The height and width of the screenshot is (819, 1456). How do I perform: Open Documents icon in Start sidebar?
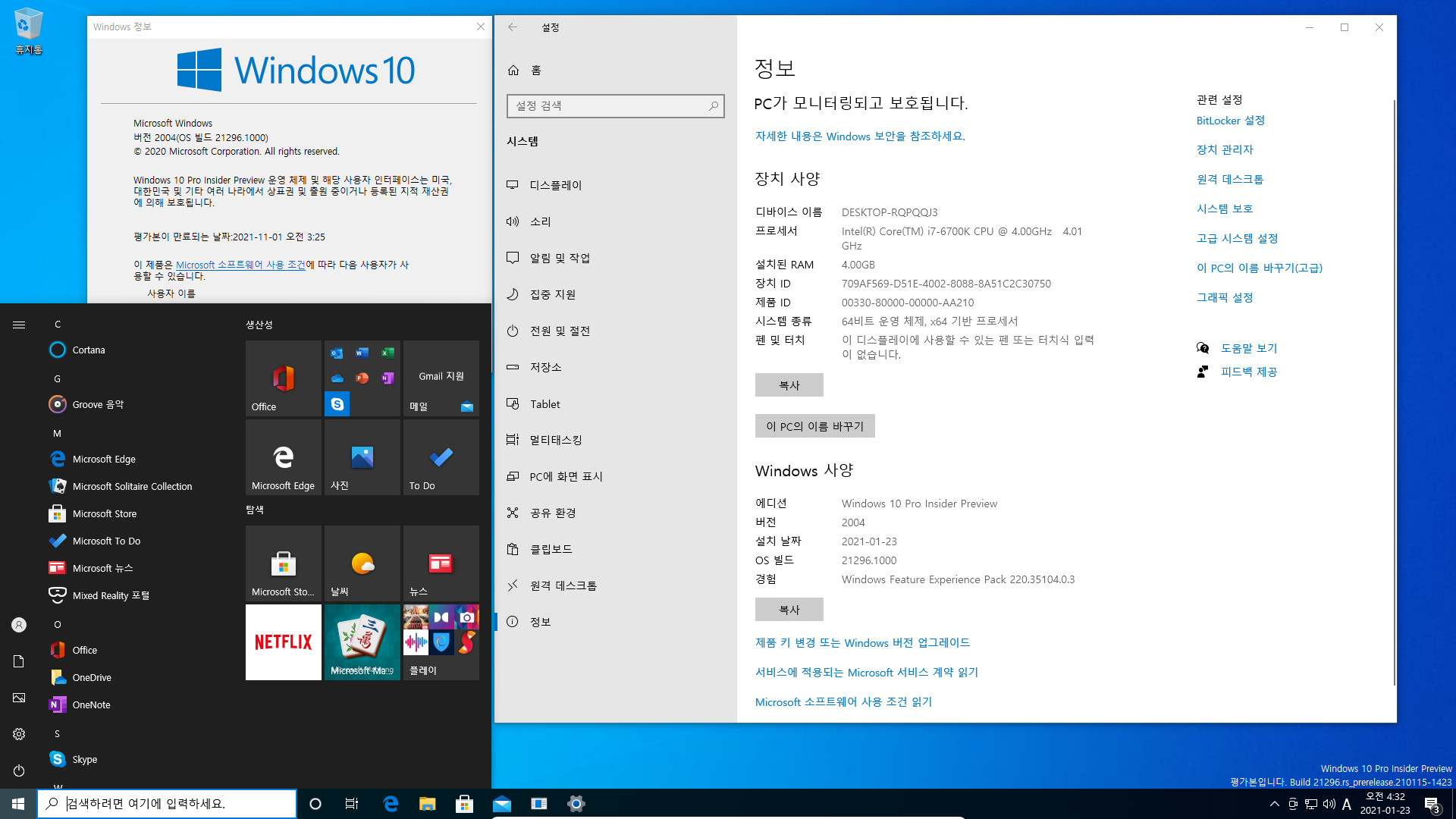[19, 661]
